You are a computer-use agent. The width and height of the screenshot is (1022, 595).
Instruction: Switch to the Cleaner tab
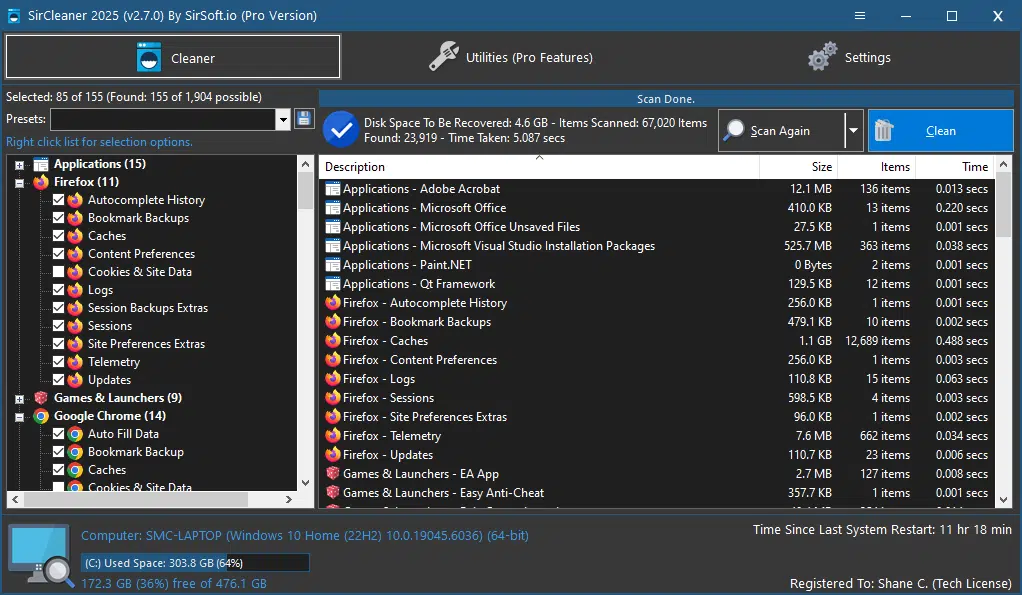173,57
